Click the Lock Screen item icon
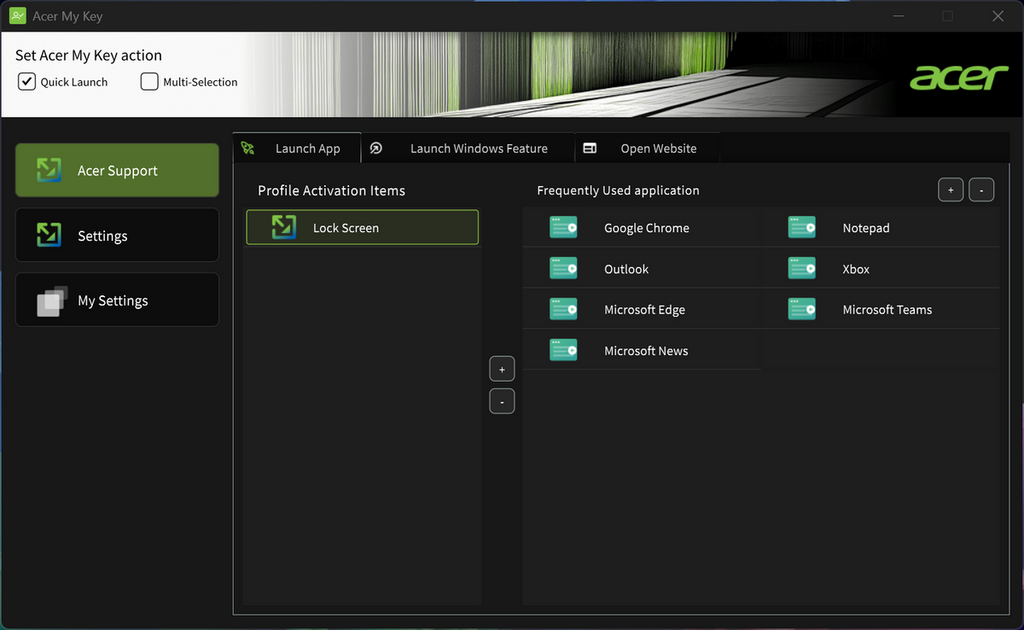The width and height of the screenshot is (1024, 630). 284,227
